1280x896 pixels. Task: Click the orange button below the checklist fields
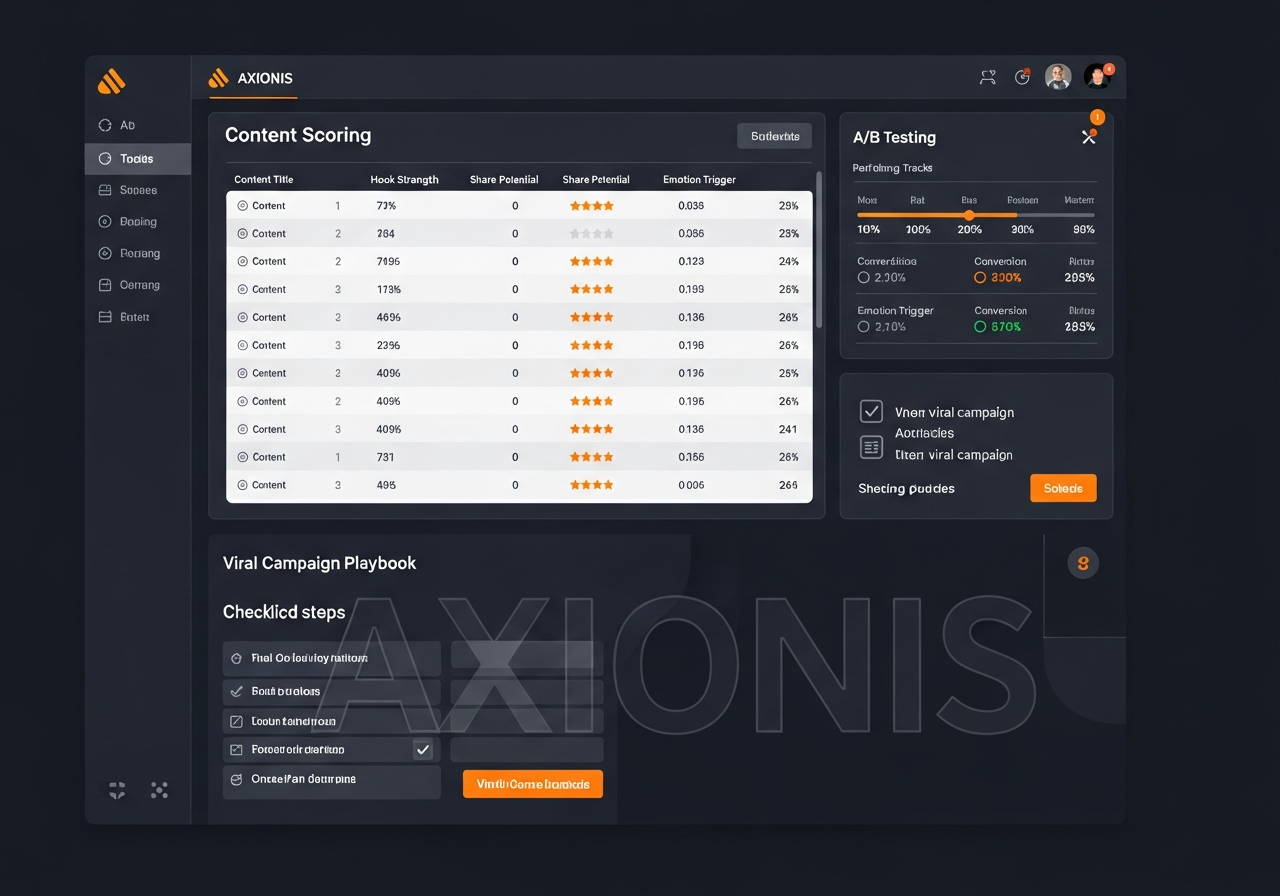click(532, 784)
